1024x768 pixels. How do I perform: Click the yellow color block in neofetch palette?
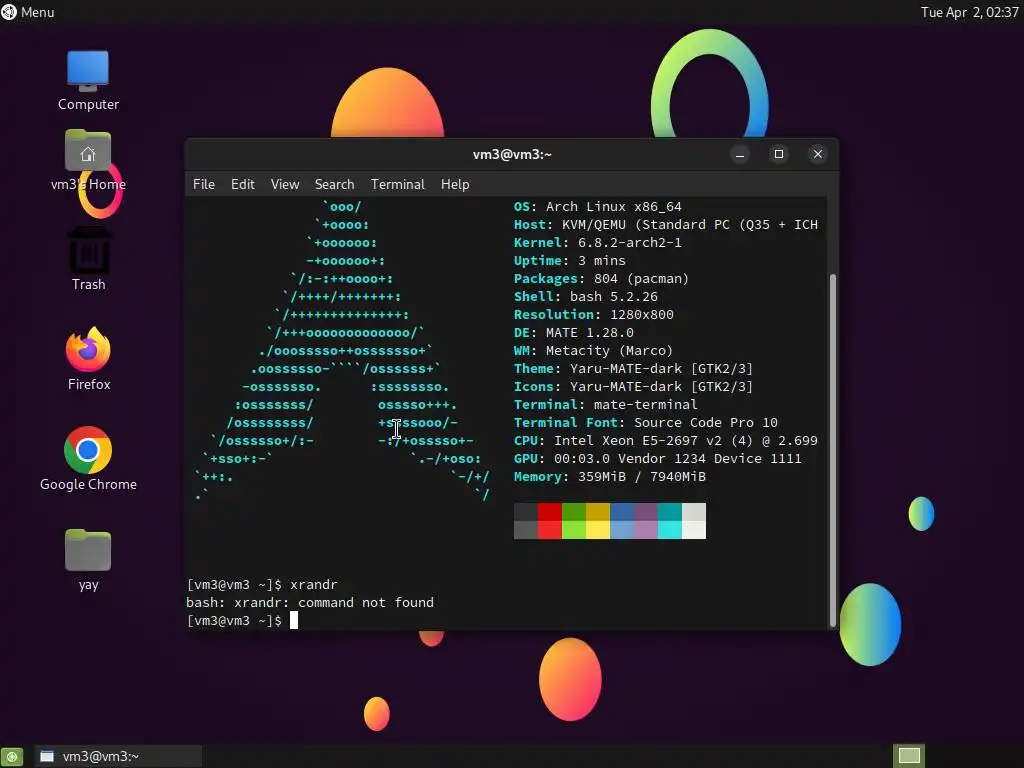598,530
